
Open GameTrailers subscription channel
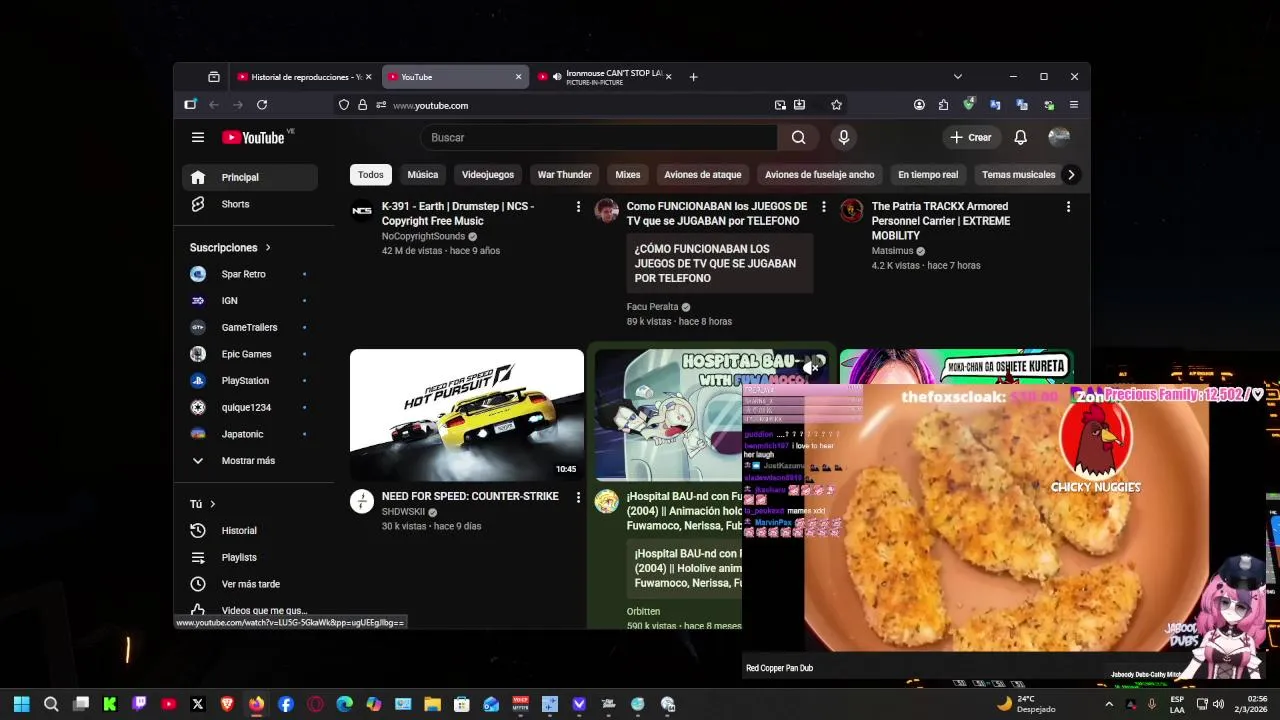click(250, 327)
